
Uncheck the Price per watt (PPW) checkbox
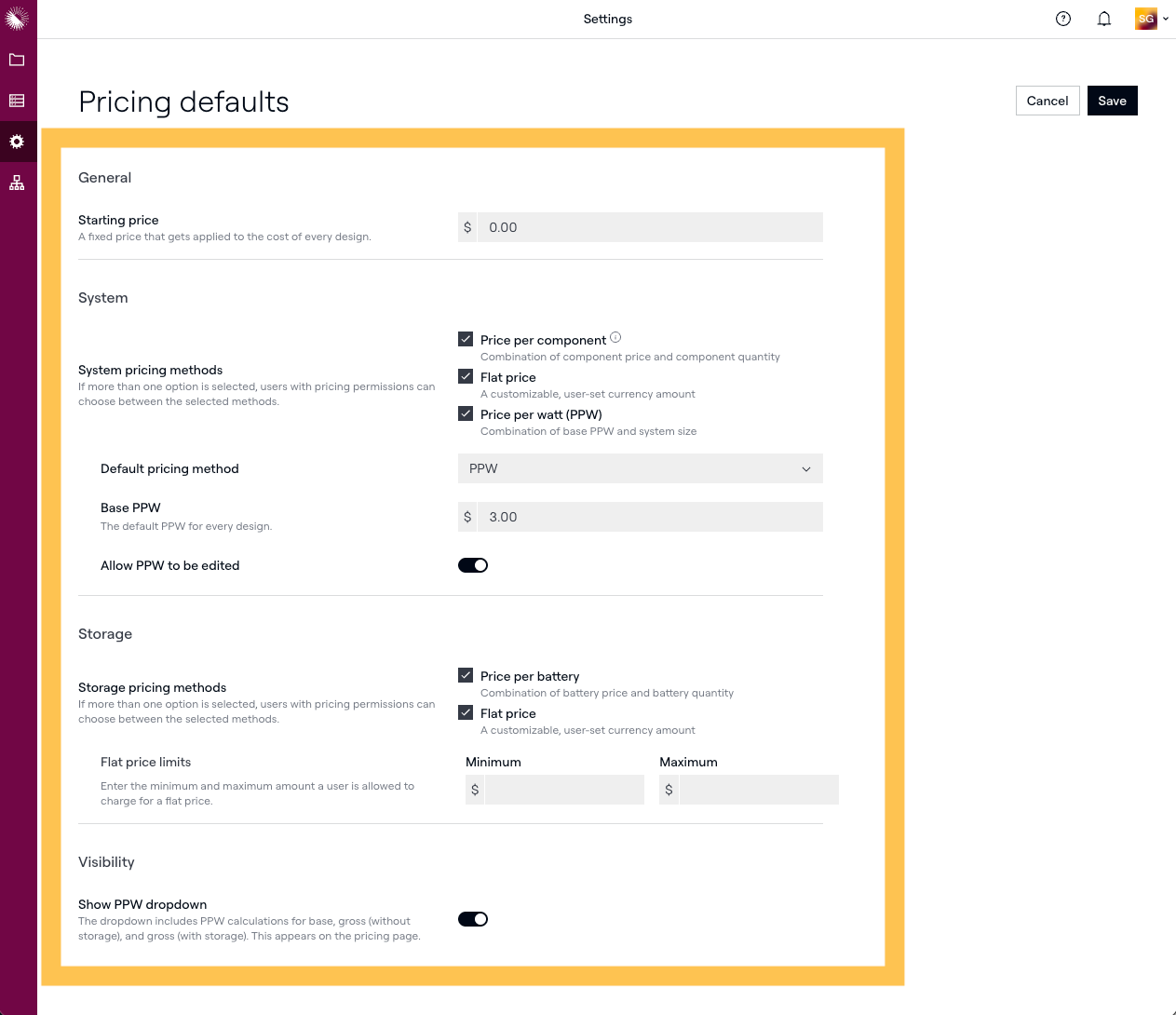[x=466, y=413]
